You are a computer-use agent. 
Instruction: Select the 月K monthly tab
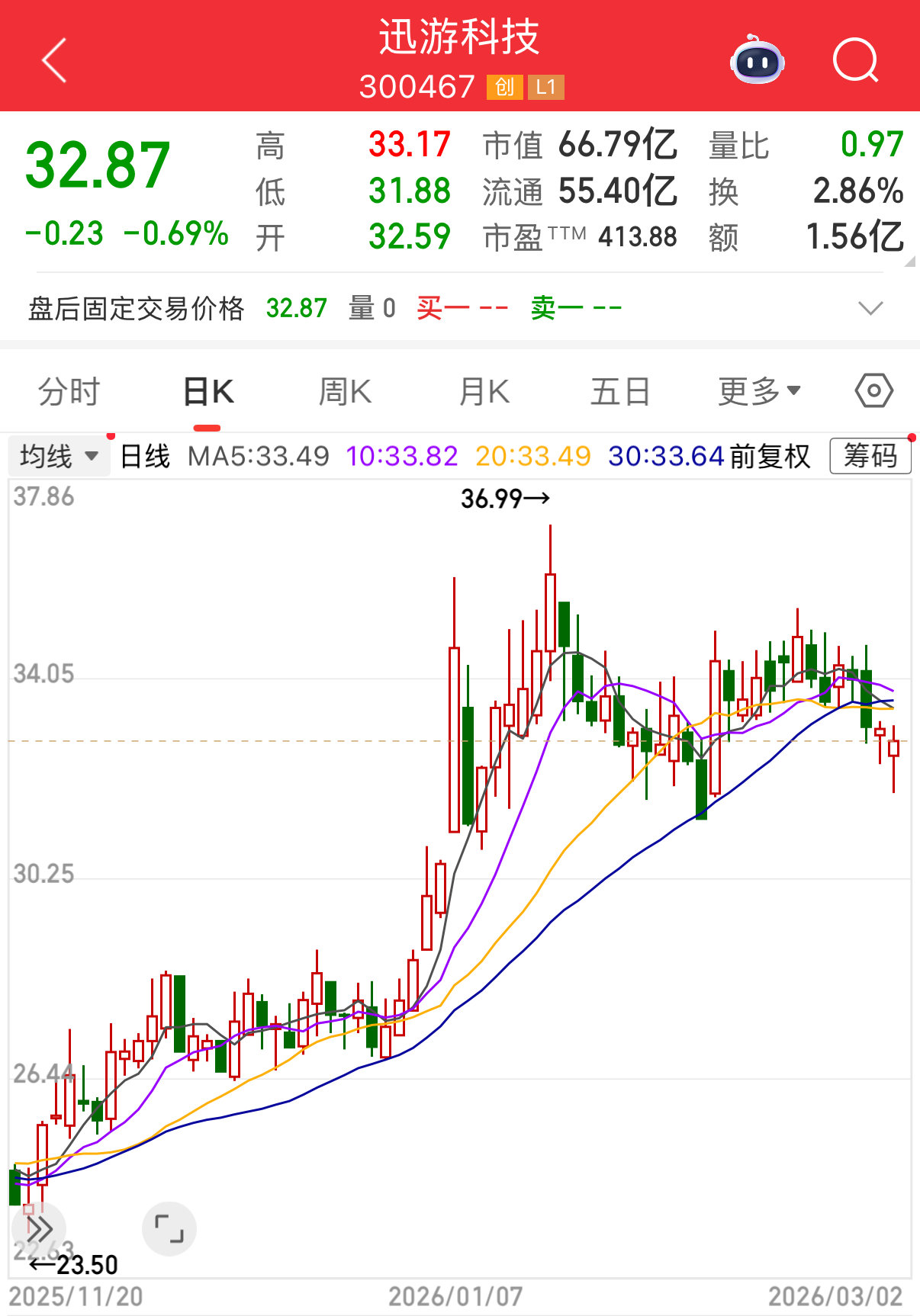click(x=484, y=392)
